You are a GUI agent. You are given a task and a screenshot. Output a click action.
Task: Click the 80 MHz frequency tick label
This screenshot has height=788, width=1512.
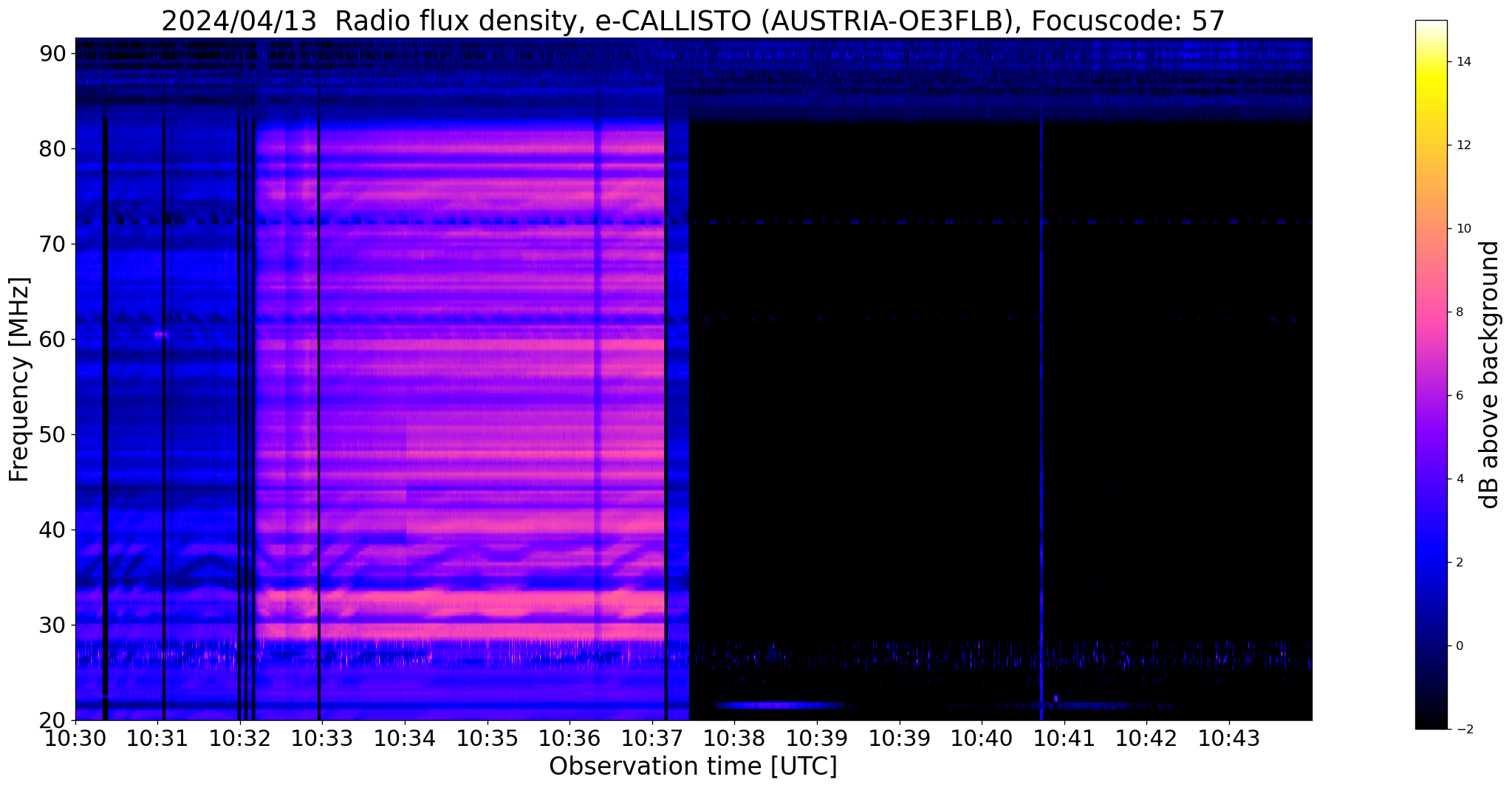(x=53, y=148)
